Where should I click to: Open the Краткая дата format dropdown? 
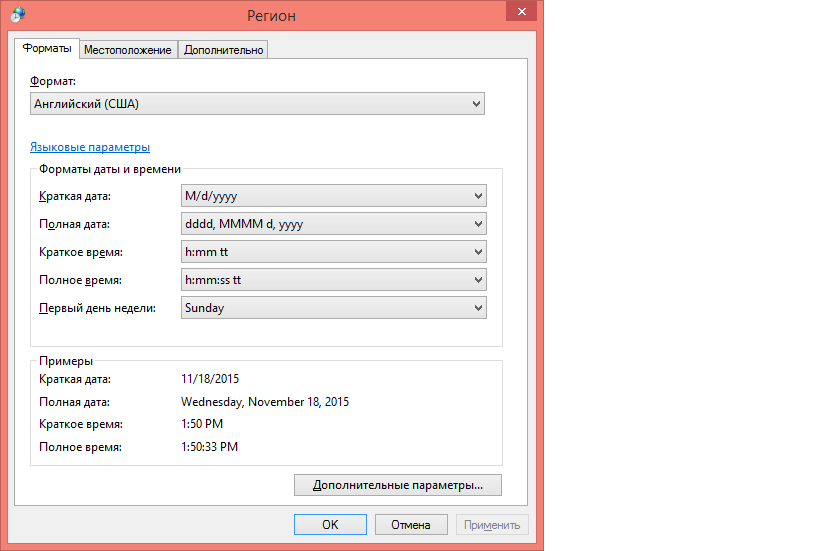tap(334, 196)
